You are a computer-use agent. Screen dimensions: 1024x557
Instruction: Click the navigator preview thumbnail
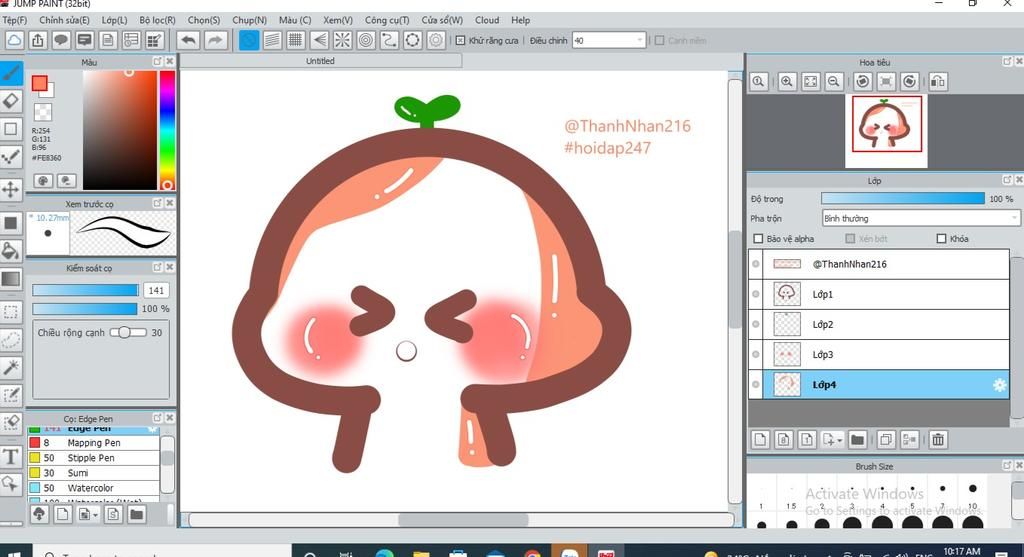(886, 131)
